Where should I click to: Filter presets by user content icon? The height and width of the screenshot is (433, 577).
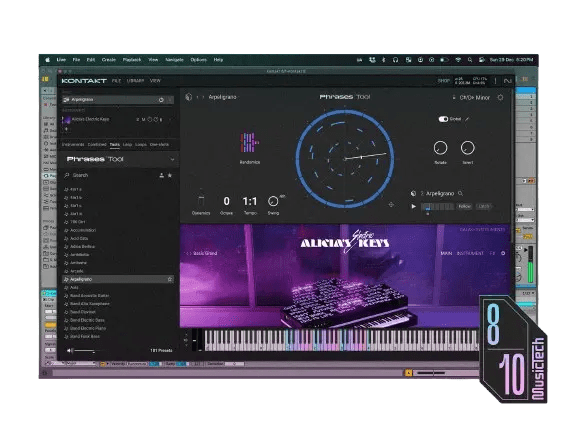(162, 175)
